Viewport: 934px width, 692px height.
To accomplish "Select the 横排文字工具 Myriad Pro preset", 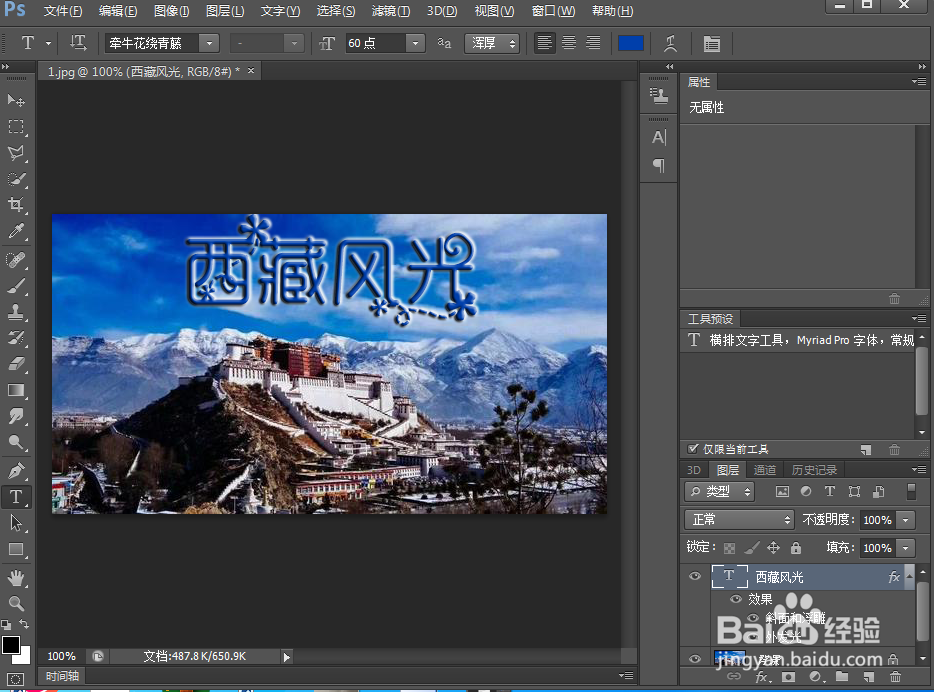I will click(x=800, y=340).
